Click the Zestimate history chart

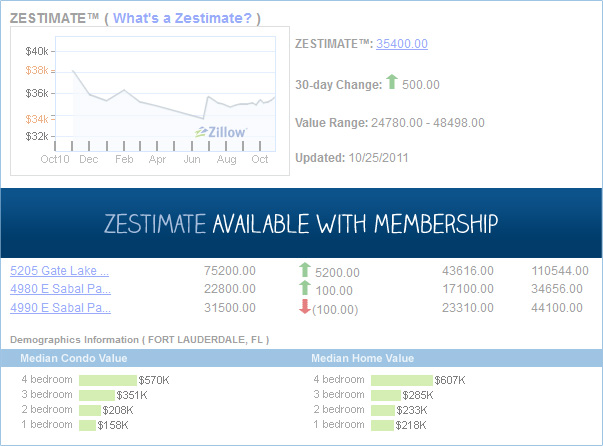150,101
